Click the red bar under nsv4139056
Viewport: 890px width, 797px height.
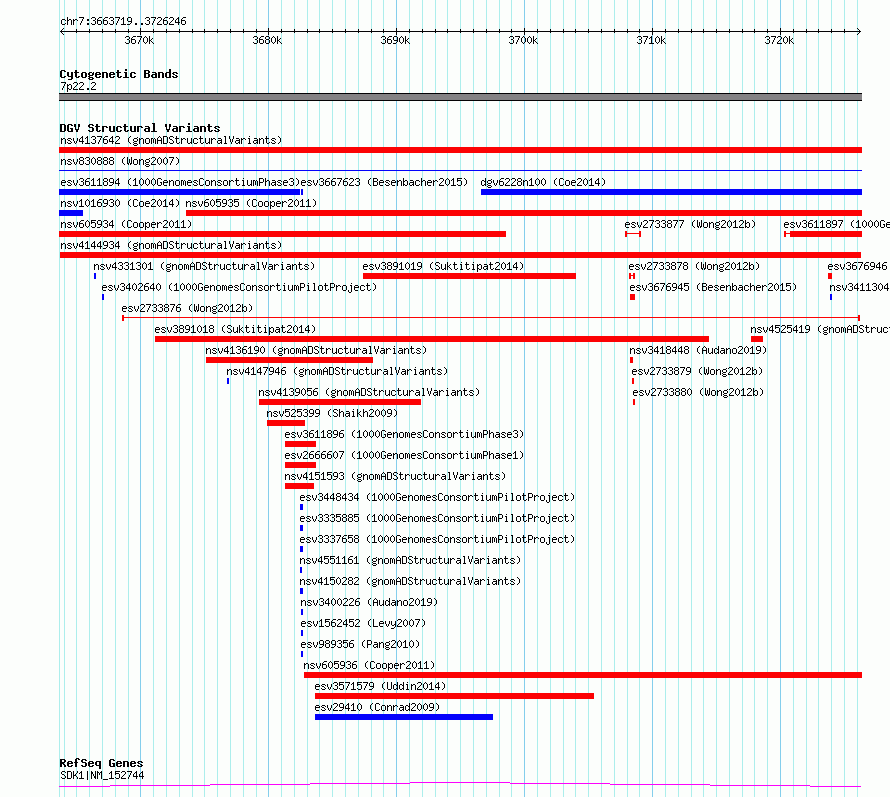point(340,402)
